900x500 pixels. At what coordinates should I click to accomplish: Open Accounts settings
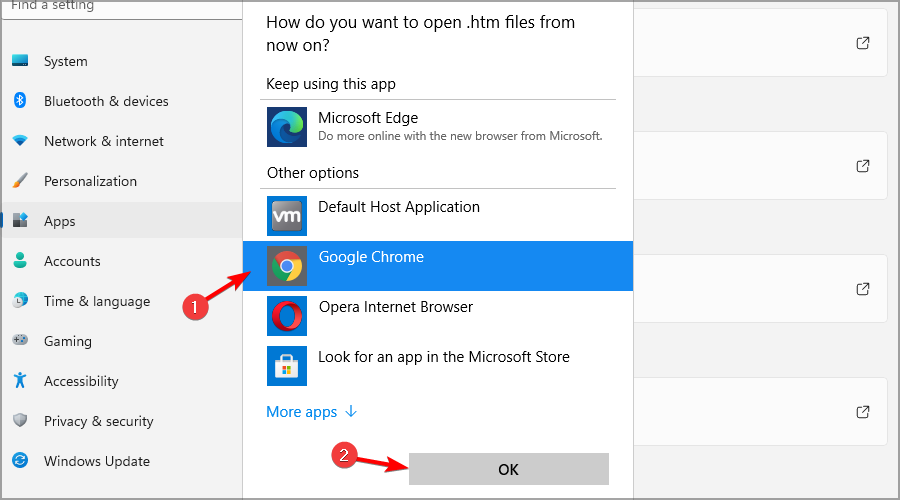pyautogui.click(x=122, y=261)
